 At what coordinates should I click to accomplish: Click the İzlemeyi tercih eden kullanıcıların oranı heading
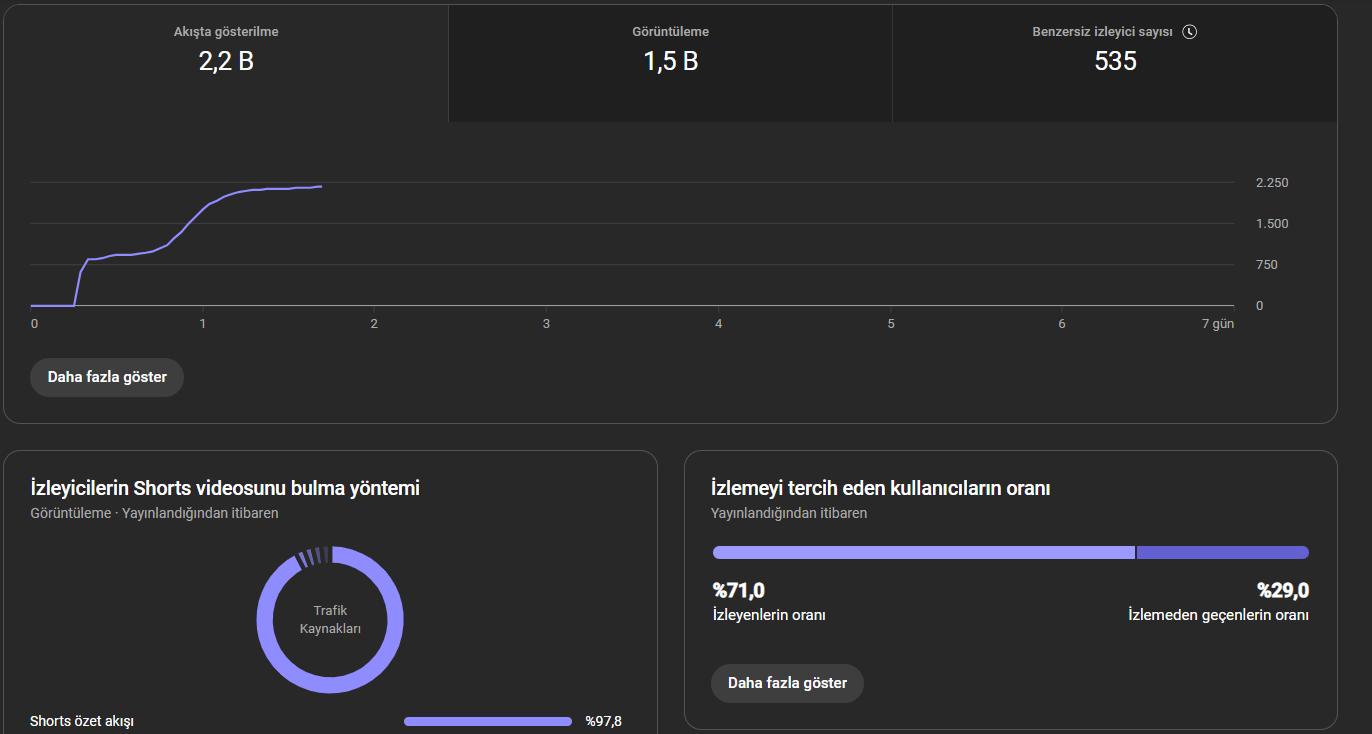[880, 488]
